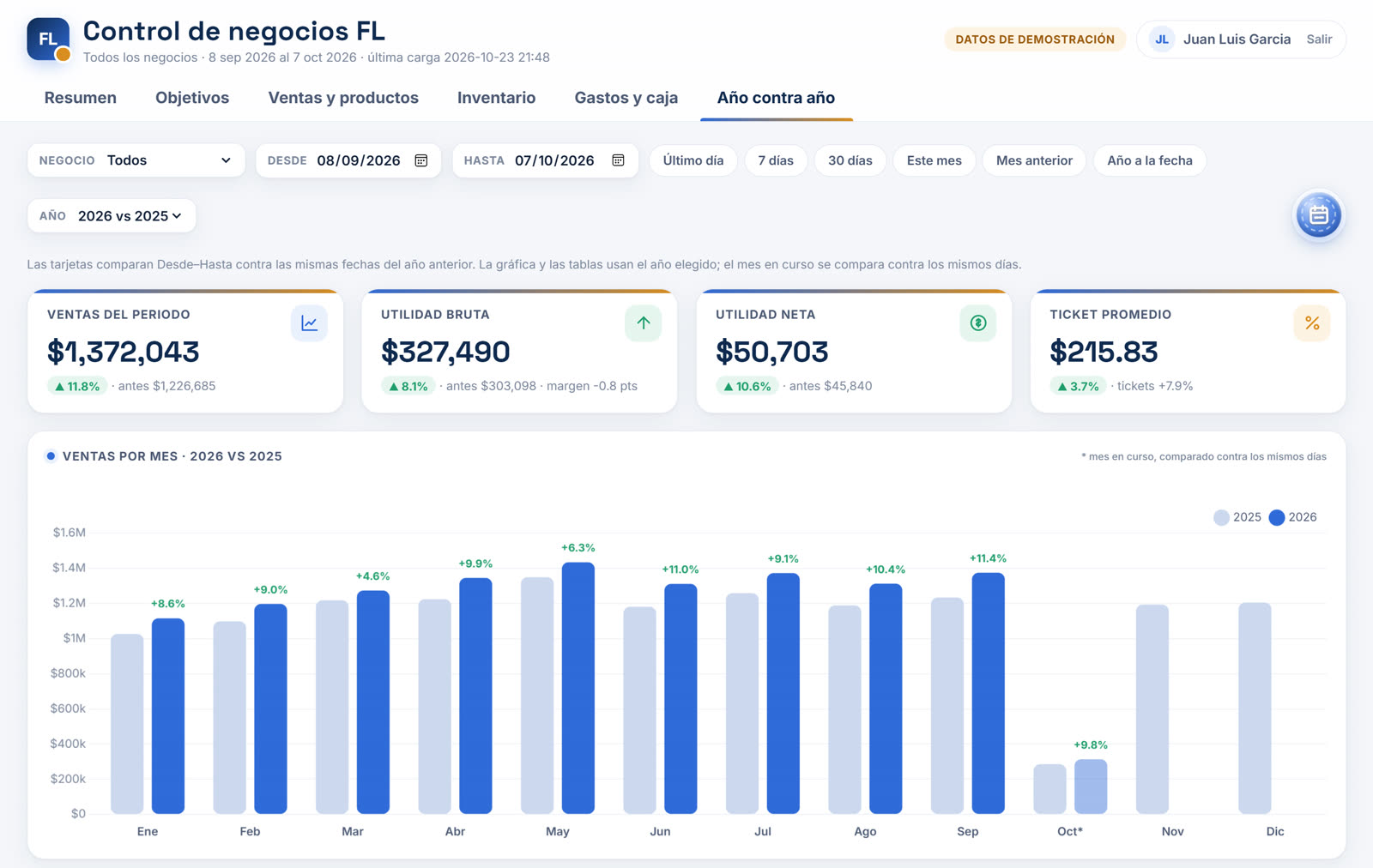Click the floating blue calendar button
The width and height of the screenshot is (1373, 868).
coord(1319,215)
